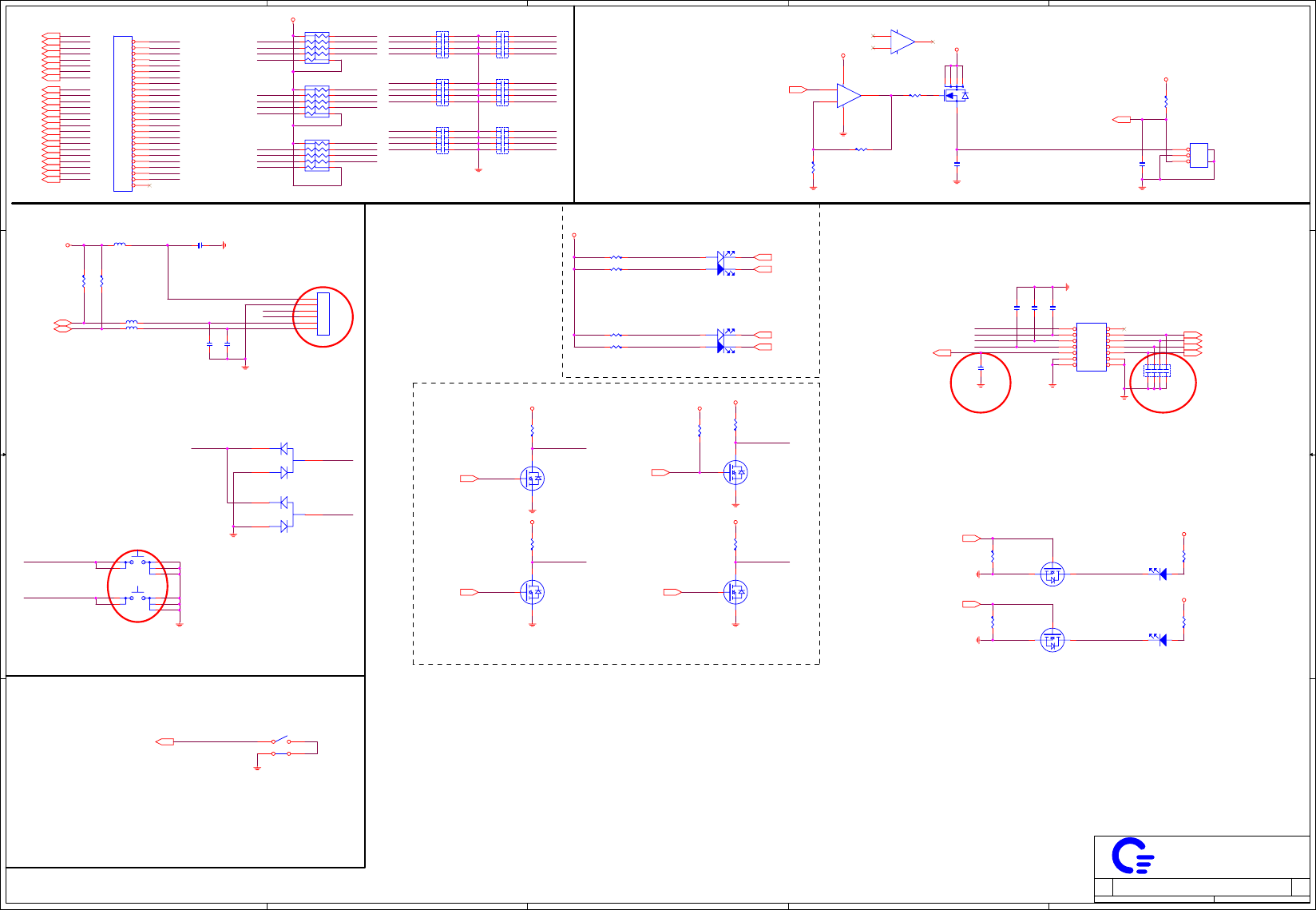The height and width of the screenshot is (910, 1316).
Task: Select top-right MOSFET in dashed box
Action: [x=735, y=473]
